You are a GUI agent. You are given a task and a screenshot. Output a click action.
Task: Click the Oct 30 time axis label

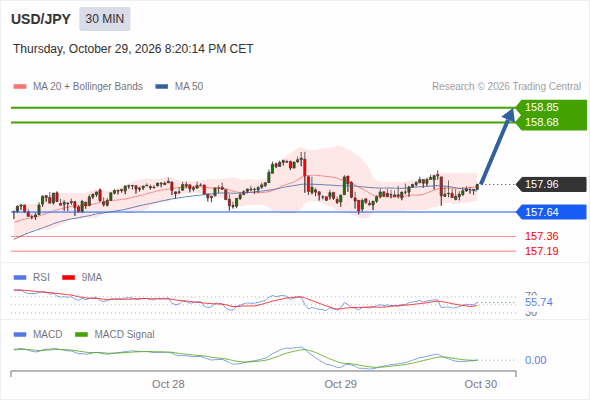click(481, 384)
